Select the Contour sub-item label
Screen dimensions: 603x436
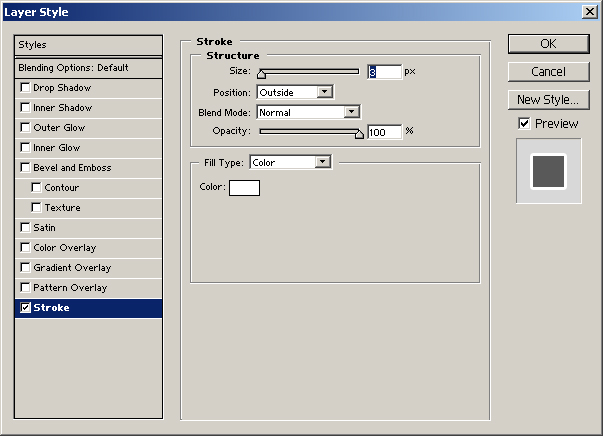click(62, 188)
